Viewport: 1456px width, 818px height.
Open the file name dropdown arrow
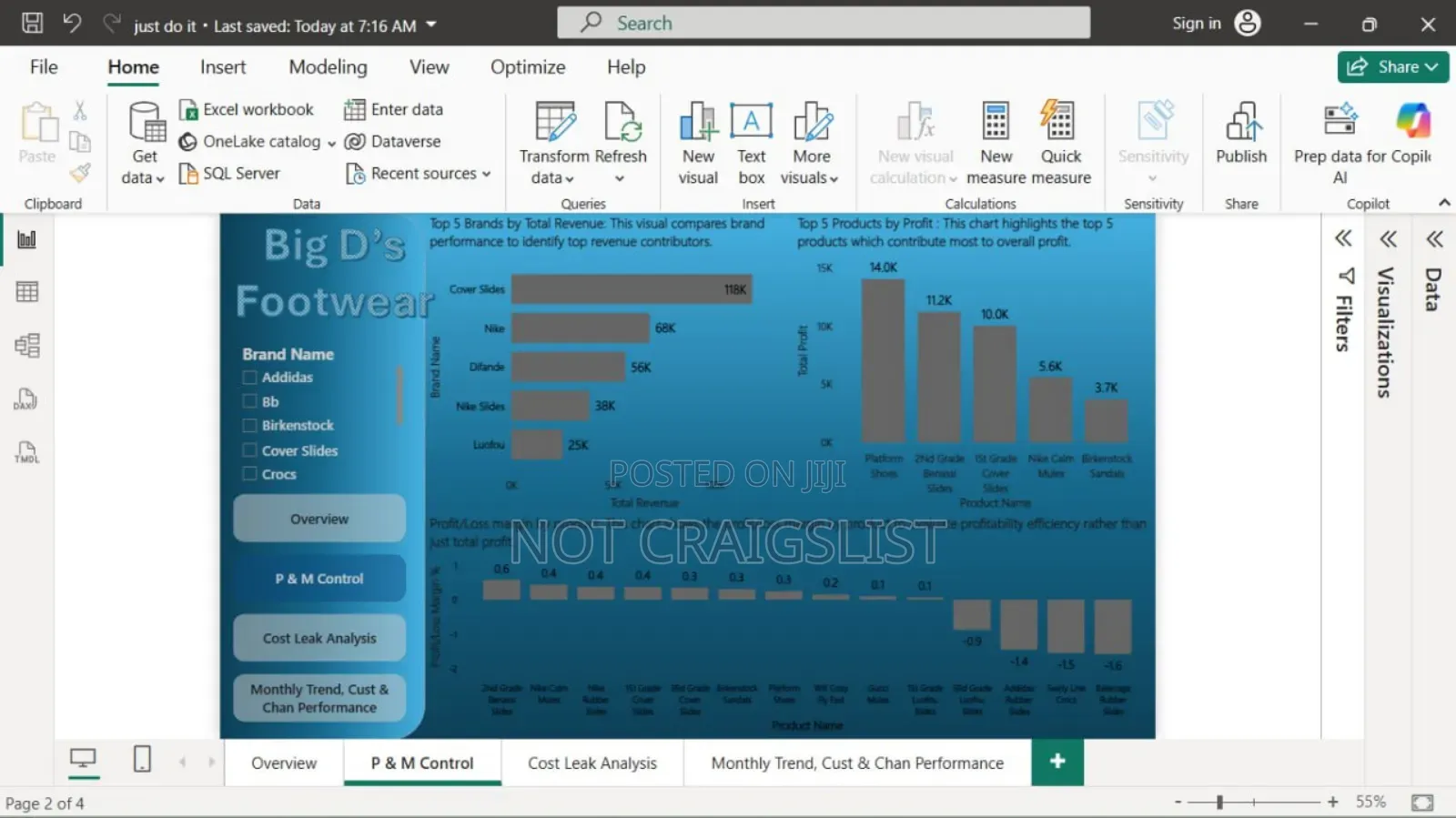(x=431, y=25)
